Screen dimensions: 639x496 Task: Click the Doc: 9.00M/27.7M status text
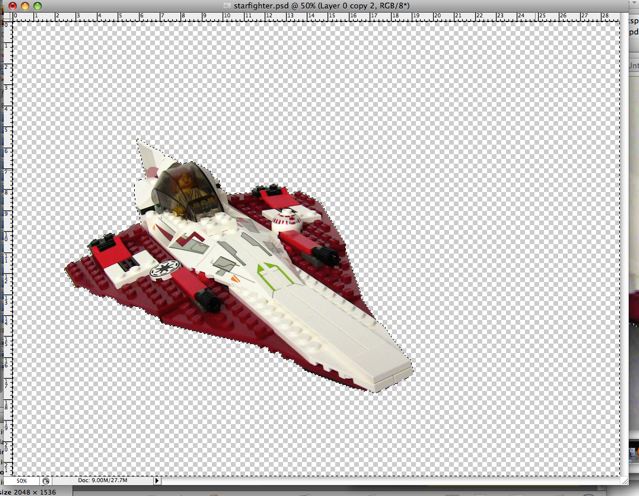103,481
